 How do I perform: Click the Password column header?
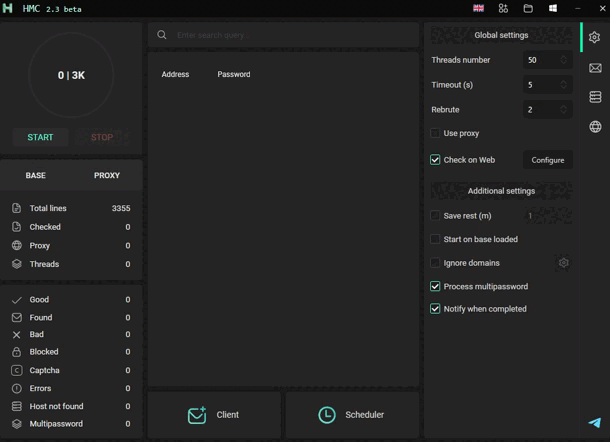coord(234,74)
